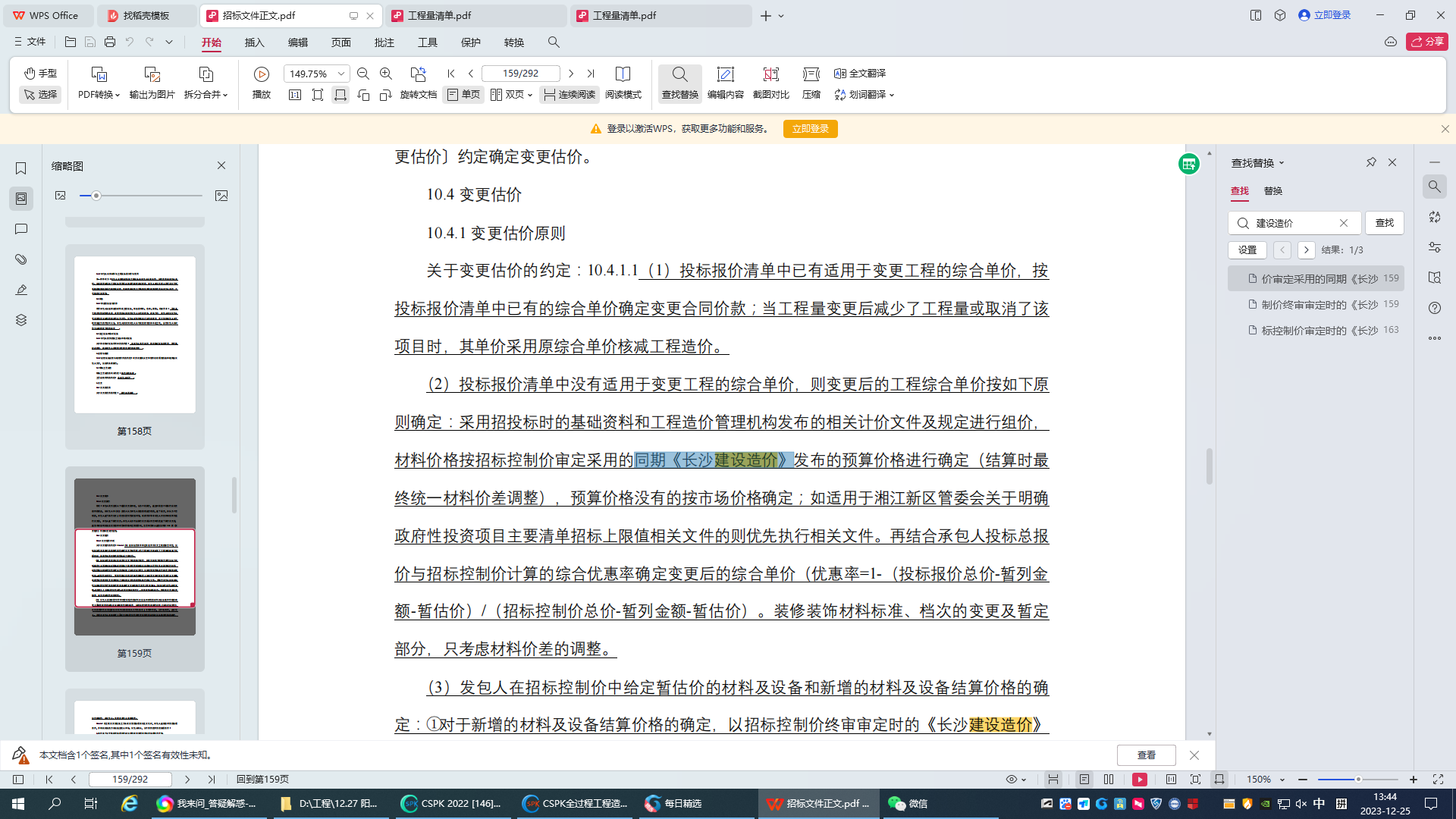Screen dimensions: 1456x819
Task: Open the 划词翻译 dropdown
Action: tap(864, 94)
